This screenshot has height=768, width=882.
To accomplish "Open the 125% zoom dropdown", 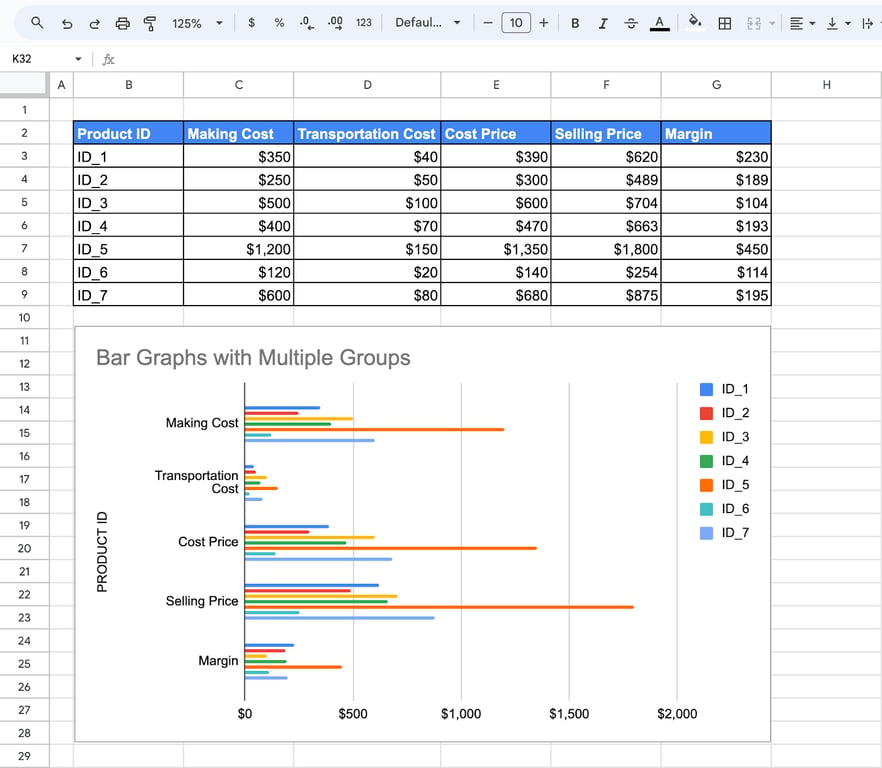I will tap(197, 23).
